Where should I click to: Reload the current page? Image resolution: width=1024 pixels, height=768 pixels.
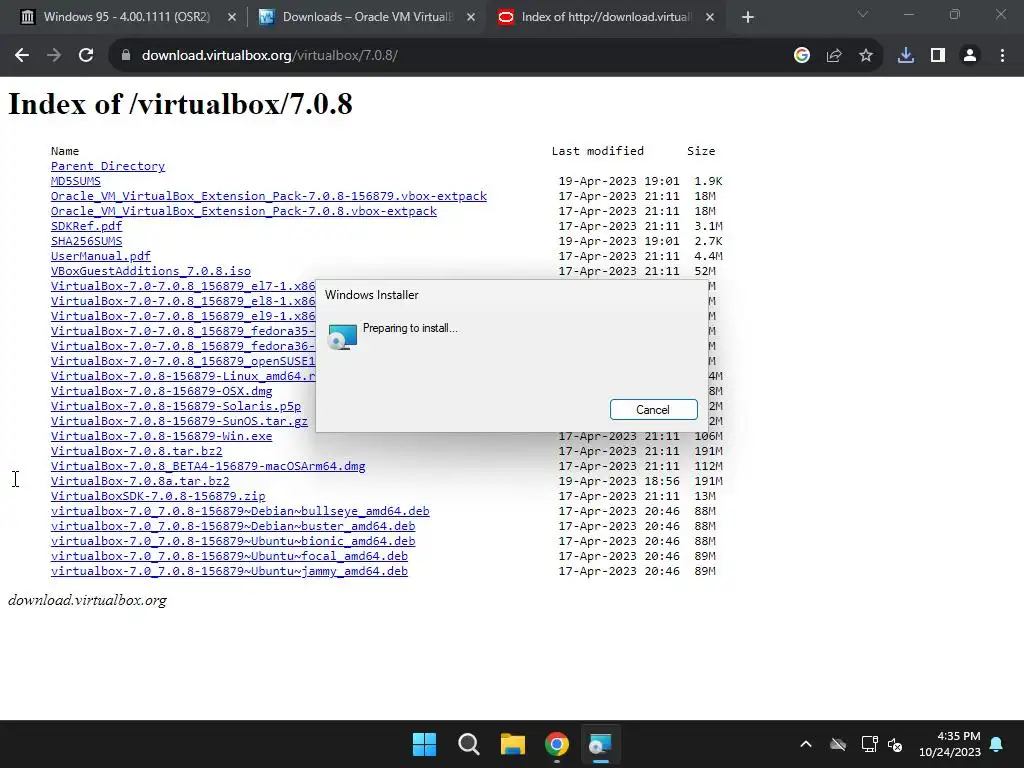click(86, 56)
